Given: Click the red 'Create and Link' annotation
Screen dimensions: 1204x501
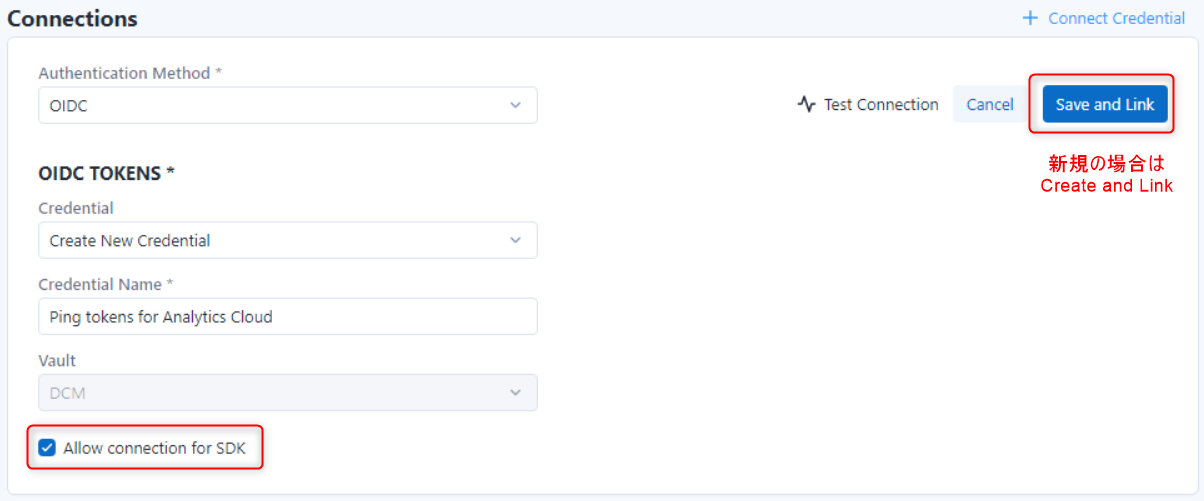Looking at the screenshot, I should 1106,186.
